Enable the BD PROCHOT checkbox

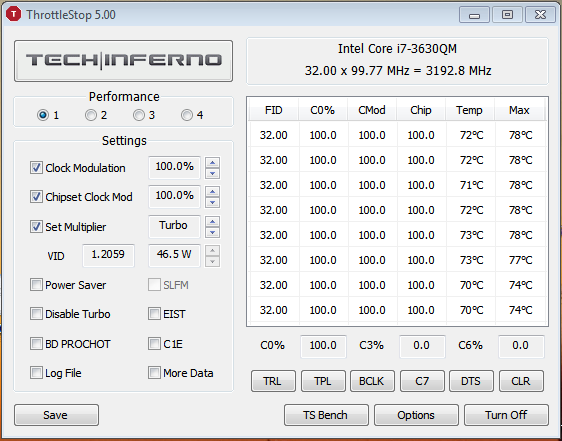coord(36,343)
